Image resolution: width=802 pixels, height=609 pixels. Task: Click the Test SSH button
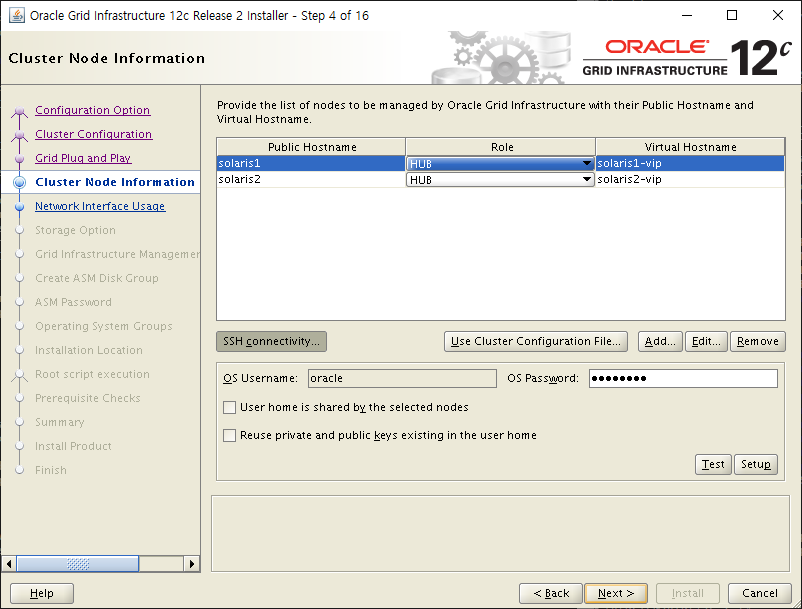pos(713,464)
